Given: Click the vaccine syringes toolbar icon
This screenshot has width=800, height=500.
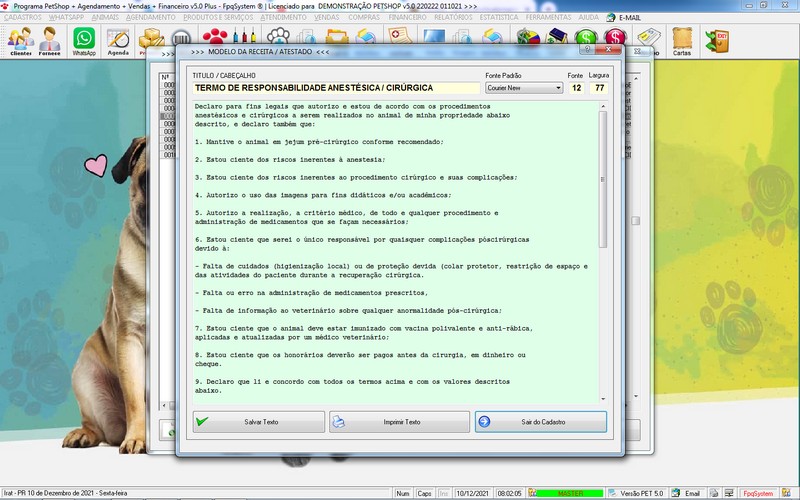Looking at the screenshot, I should pyautogui.click(x=244, y=37).
